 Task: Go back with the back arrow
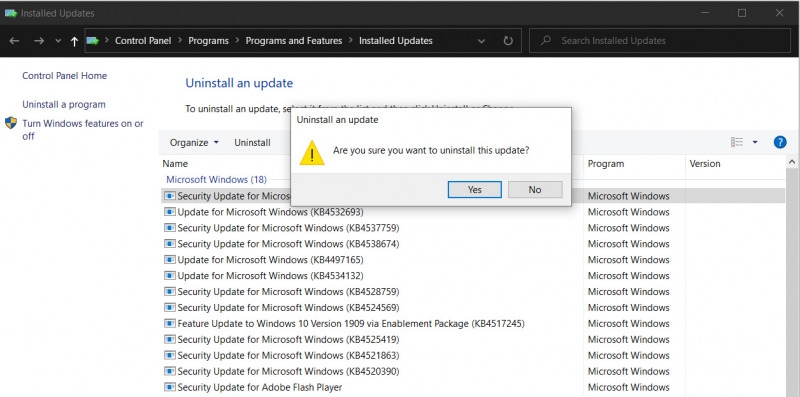[14, 41]
